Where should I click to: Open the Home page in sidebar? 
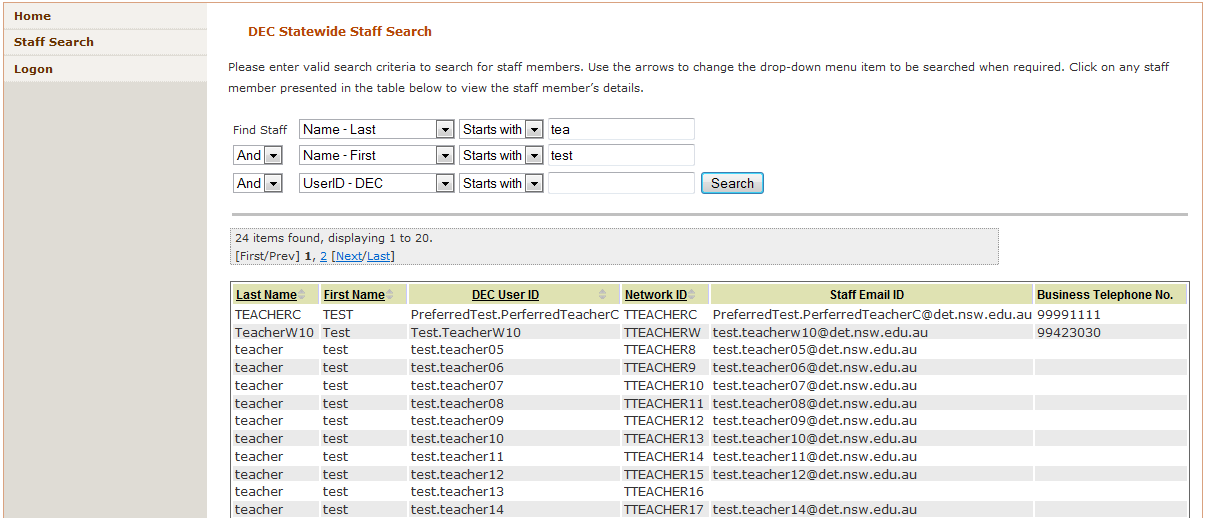[x=32, y=16]
